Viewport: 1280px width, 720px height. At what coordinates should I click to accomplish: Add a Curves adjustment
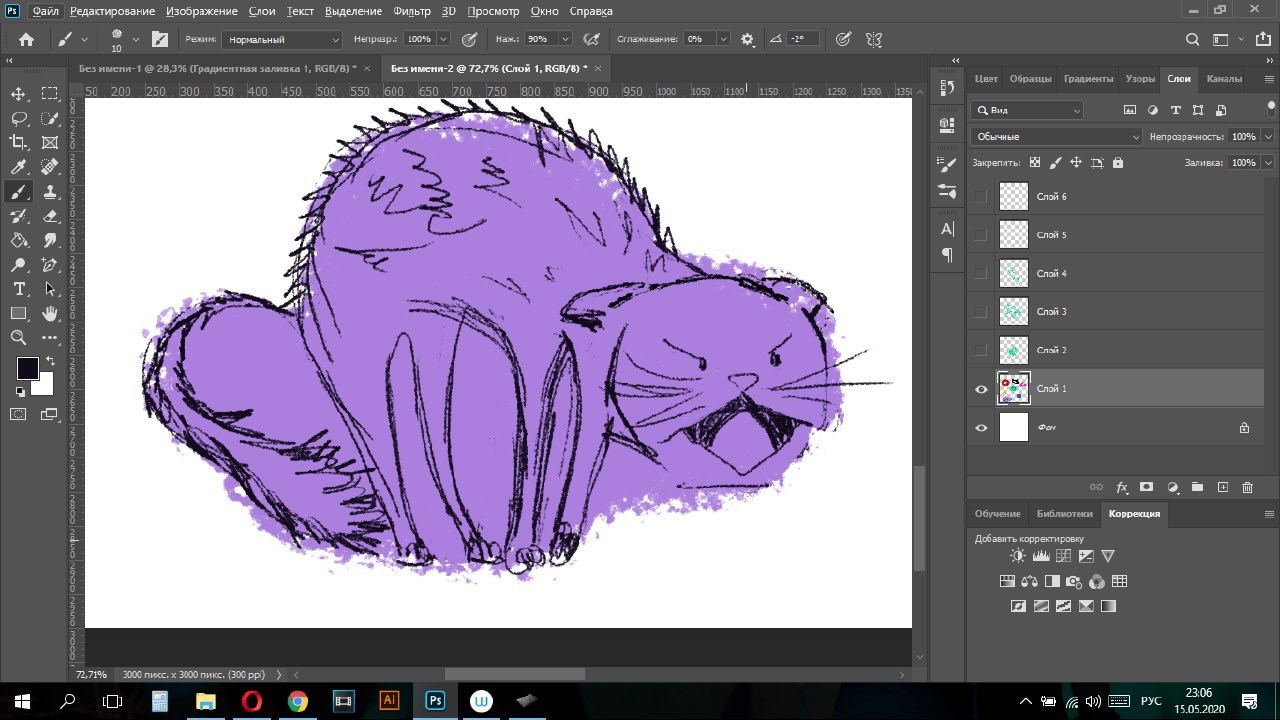[x=1063, y=556]
